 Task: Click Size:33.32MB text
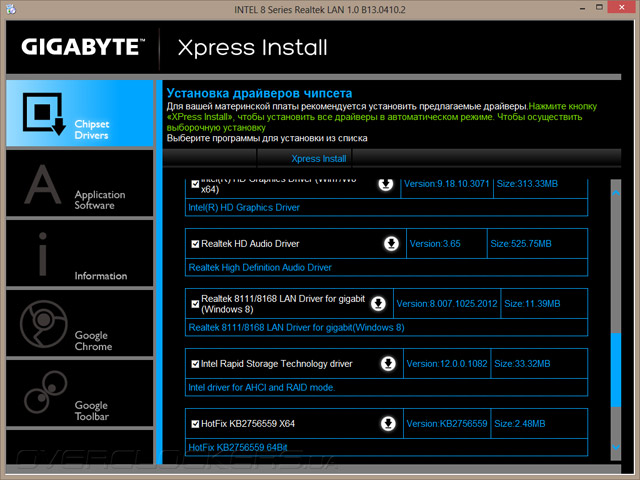tap(522, 363)
